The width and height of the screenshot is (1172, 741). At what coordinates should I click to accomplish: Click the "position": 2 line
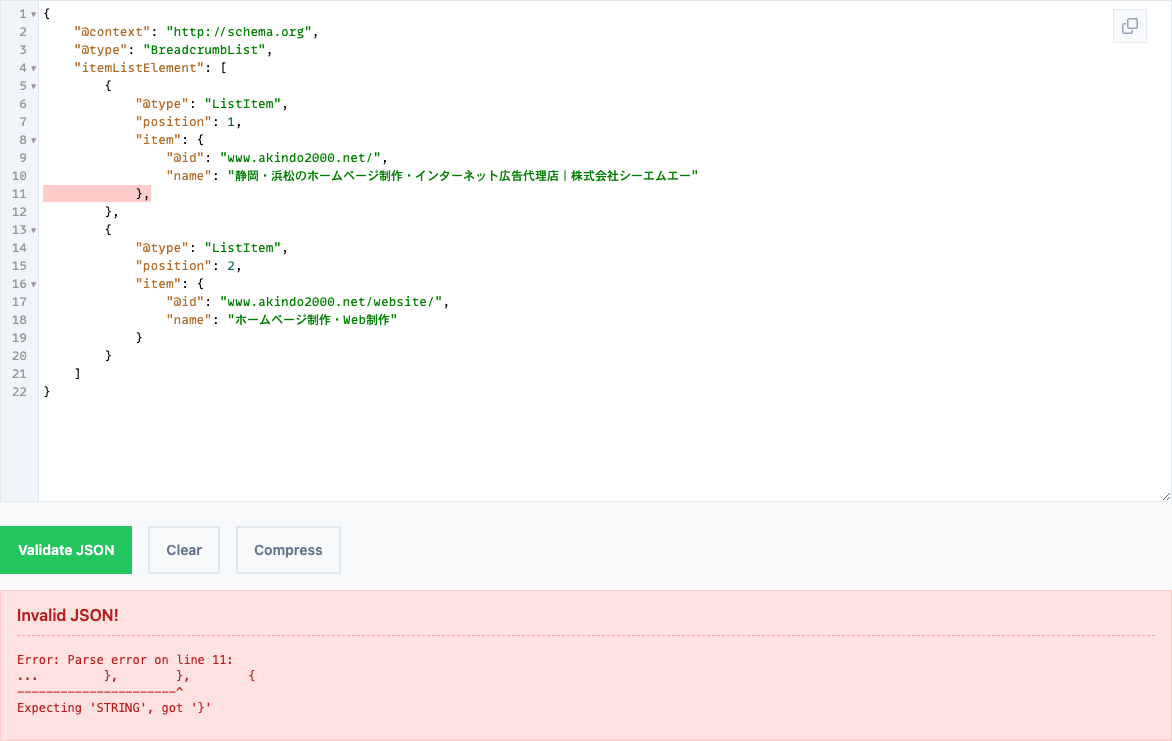[189, 266]
